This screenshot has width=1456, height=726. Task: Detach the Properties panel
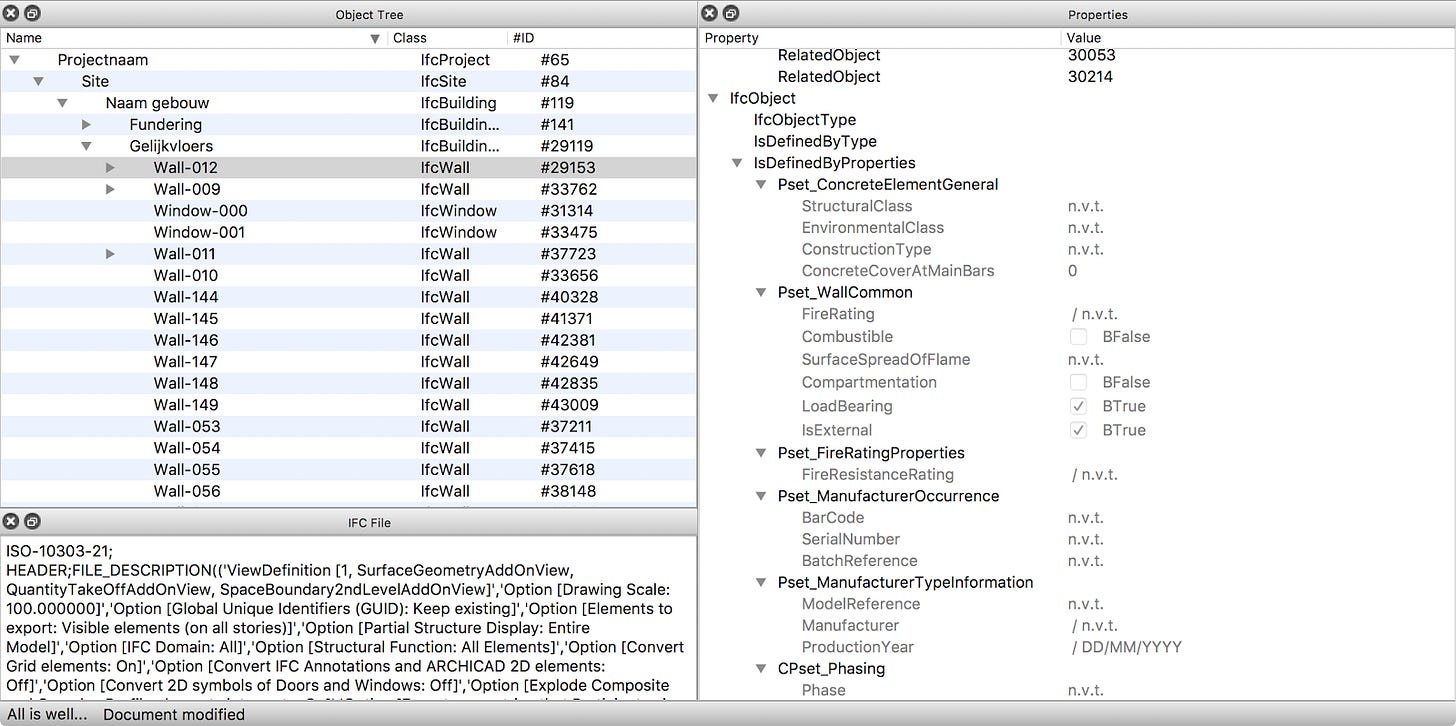click(730, 13)
